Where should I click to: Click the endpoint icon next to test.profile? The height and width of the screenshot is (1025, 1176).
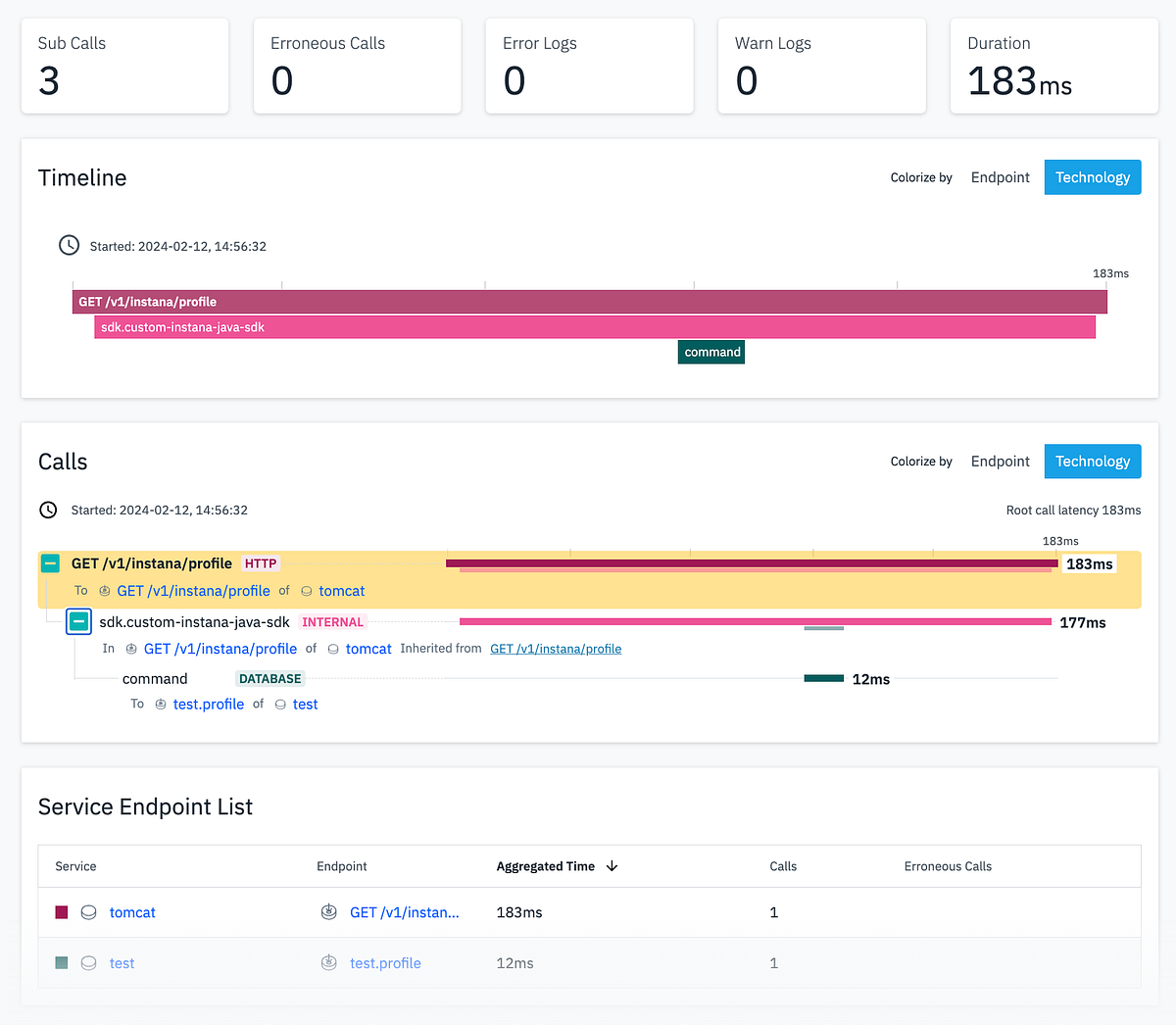pos(160,704)
